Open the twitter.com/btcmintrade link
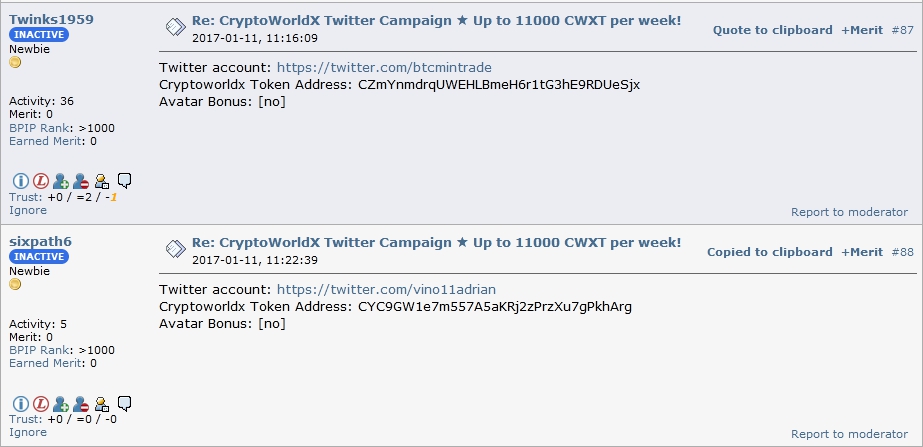The image size is (923, 447). [x=384, y=67]
